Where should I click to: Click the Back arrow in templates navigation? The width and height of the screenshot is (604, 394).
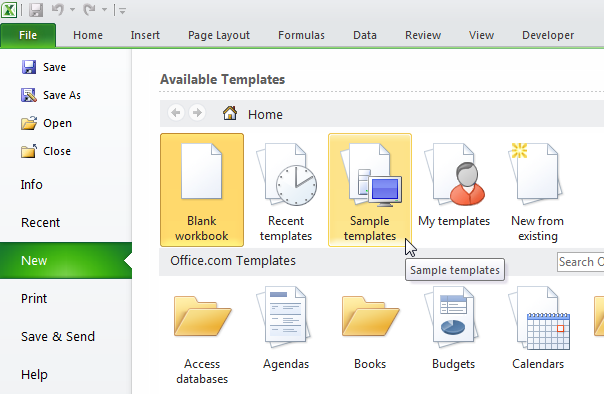176,113
